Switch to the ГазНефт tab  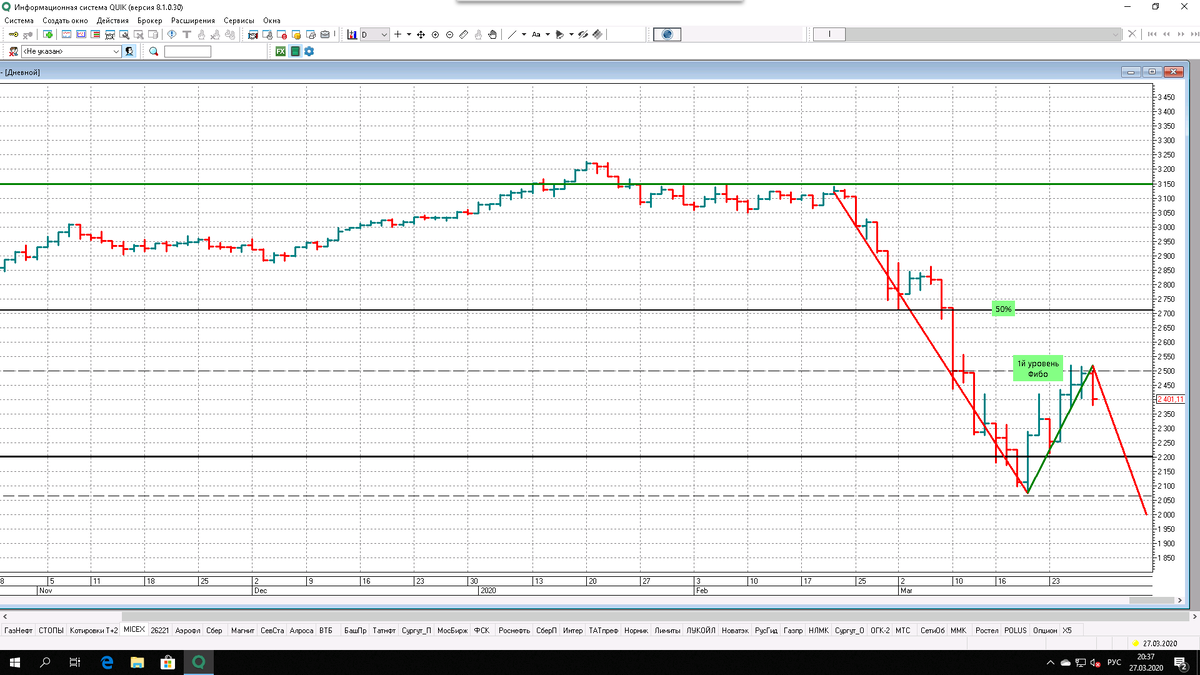pos(18,631)
